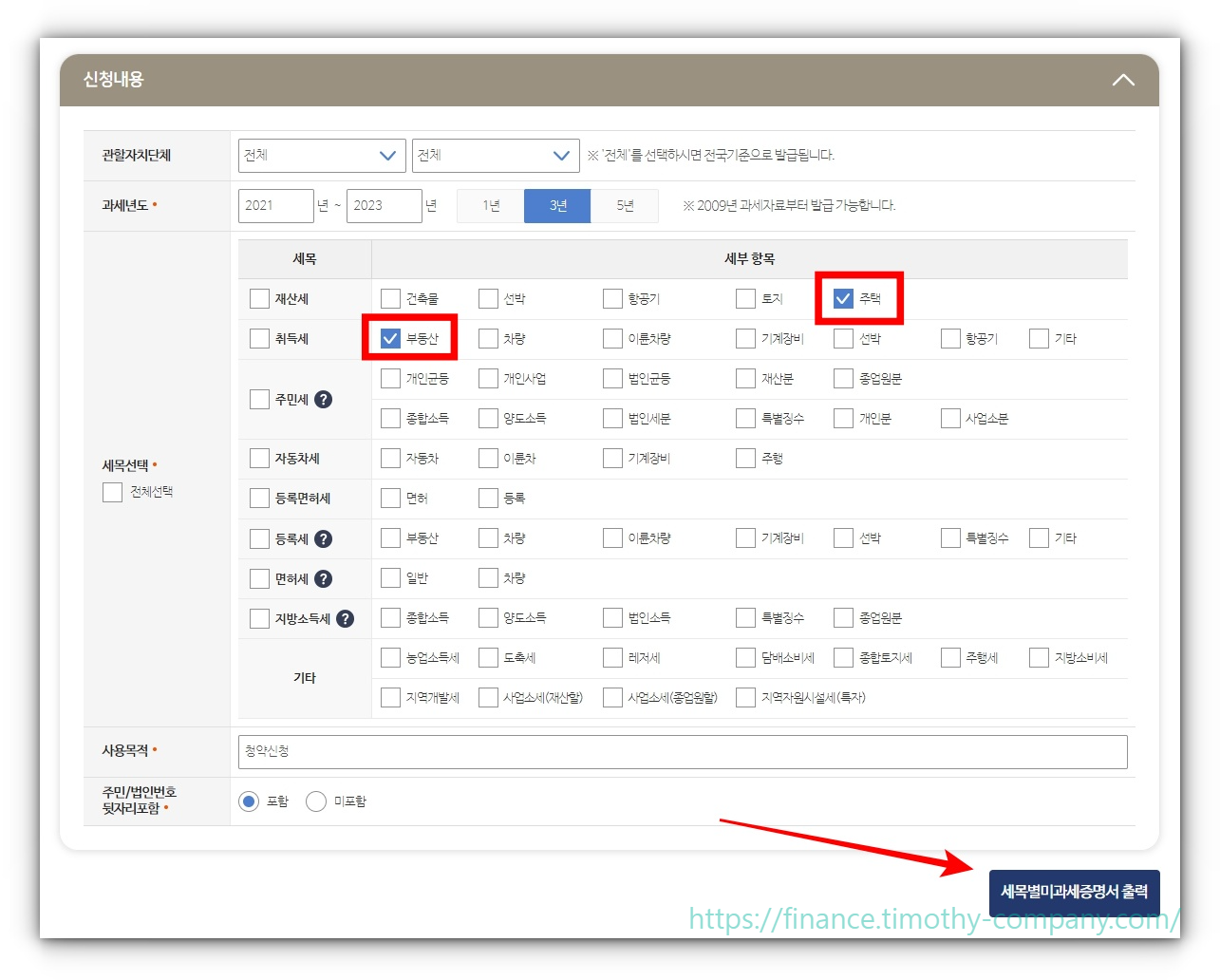Check the 재산세 tax category checkbox
Screen dimensions: 1220x980
pos(259,299)
